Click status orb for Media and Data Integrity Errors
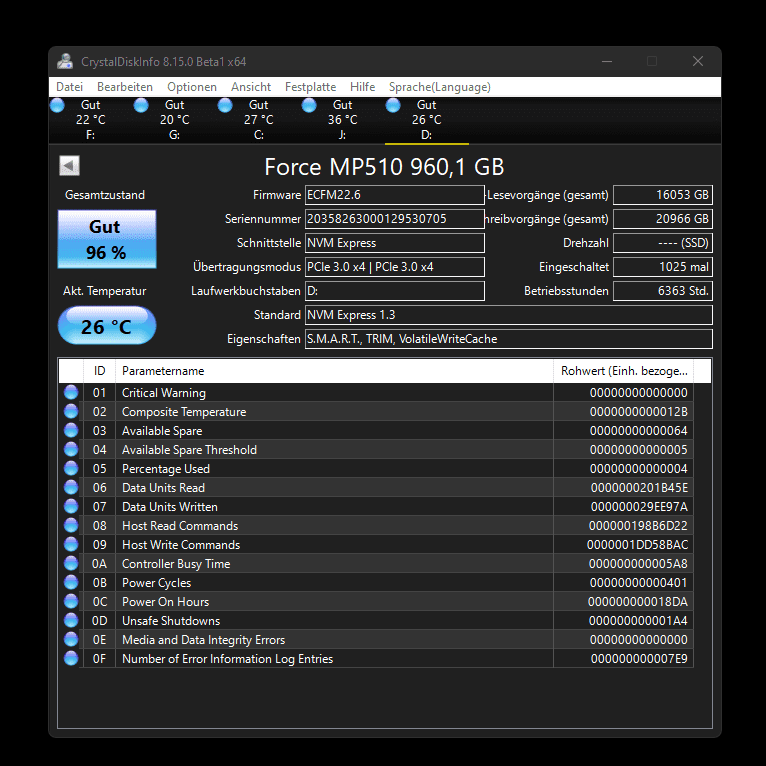The width and height of the screenshot is (766, 766). pyautogui.click(x=71, y=640)
